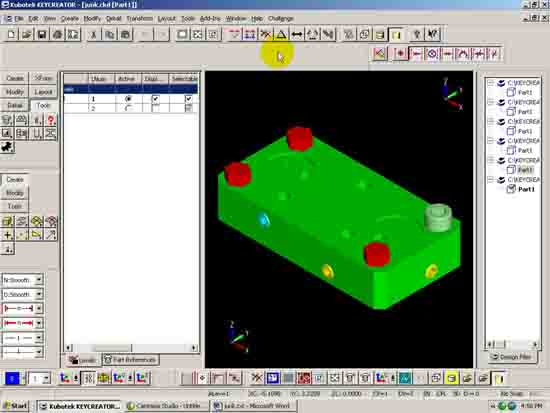Viewport: 550px width, 413px height.
Task: Click the Cut scissors icon
Action: (94, 34)
